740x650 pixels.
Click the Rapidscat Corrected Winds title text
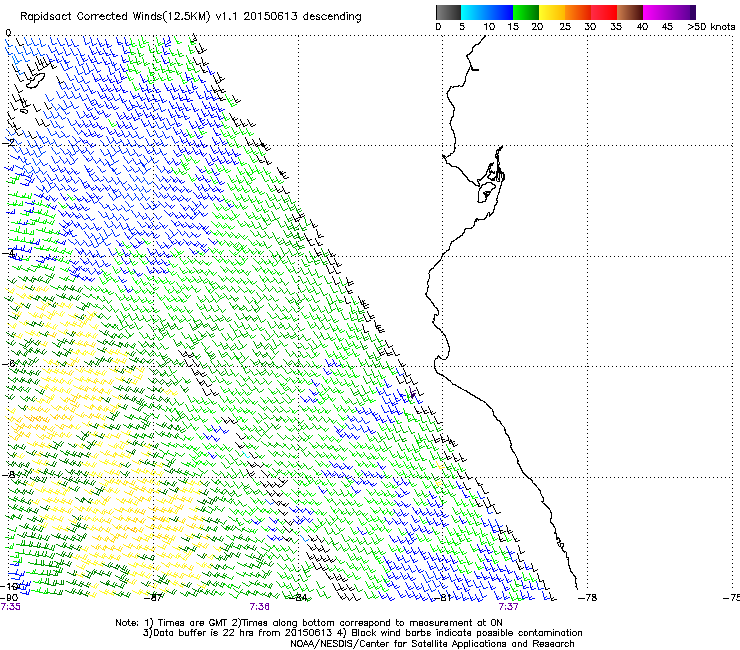(x=191, y=17)
